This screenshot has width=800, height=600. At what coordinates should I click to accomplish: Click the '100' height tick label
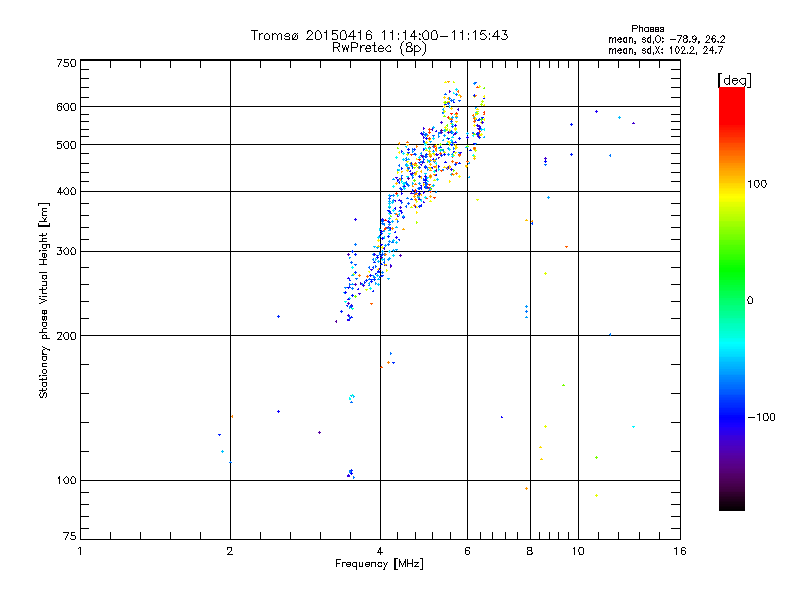pos(66,481)
